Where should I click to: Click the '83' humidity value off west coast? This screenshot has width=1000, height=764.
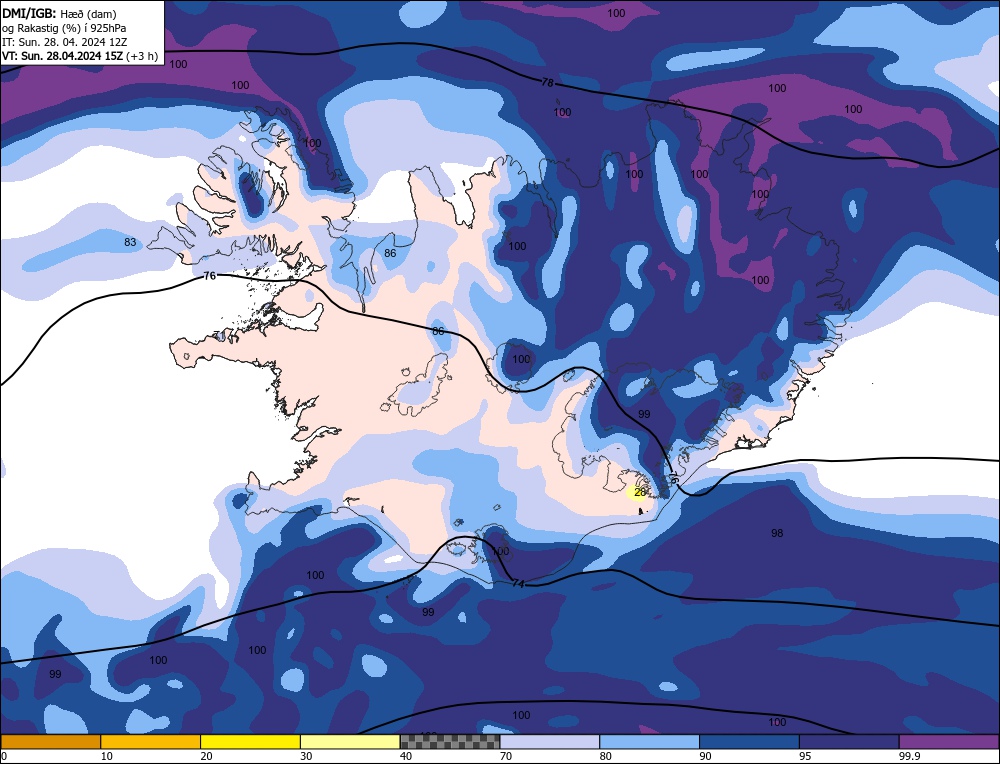130,242
